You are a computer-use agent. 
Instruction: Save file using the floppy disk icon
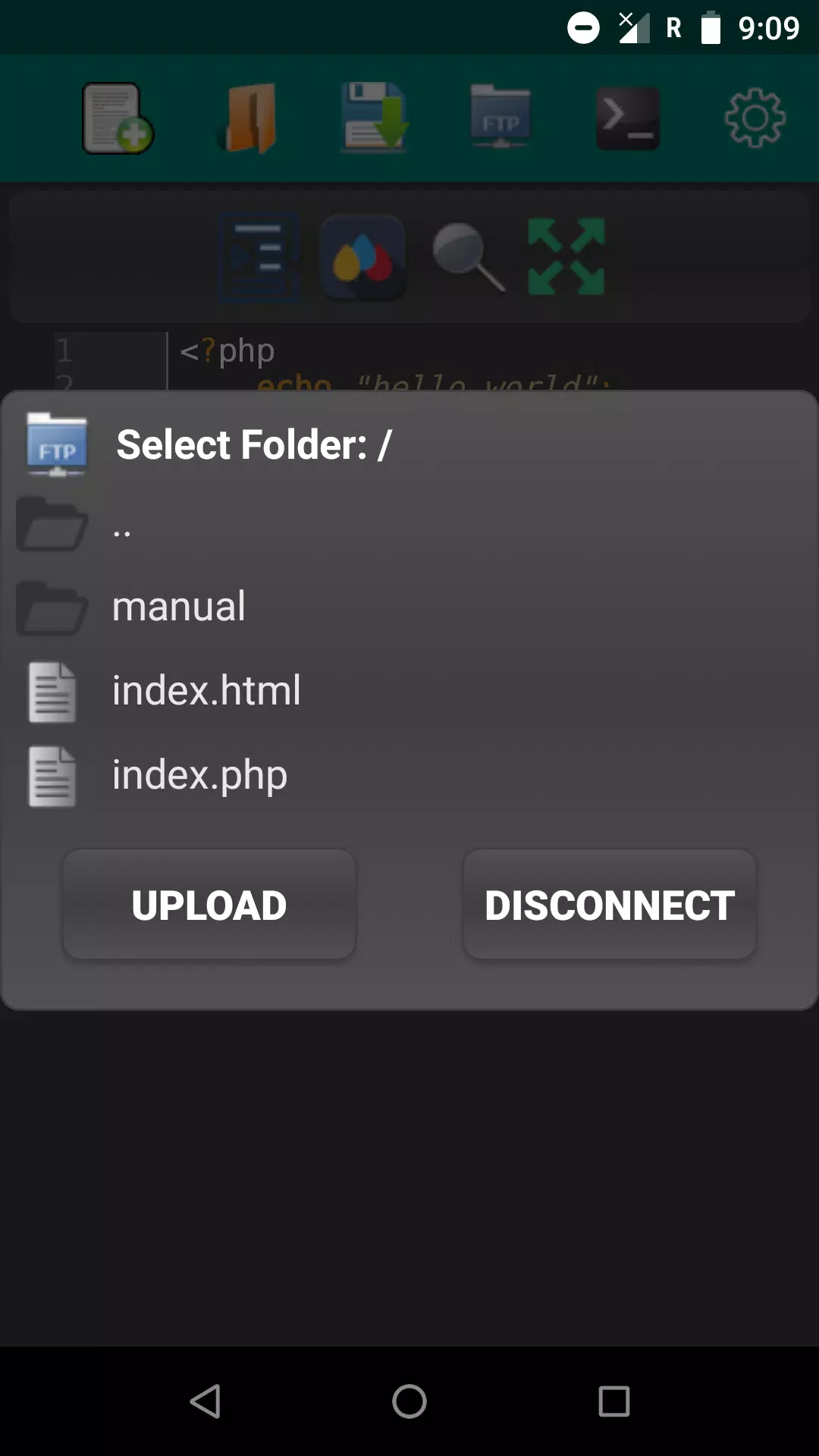[x=375, y=118]
